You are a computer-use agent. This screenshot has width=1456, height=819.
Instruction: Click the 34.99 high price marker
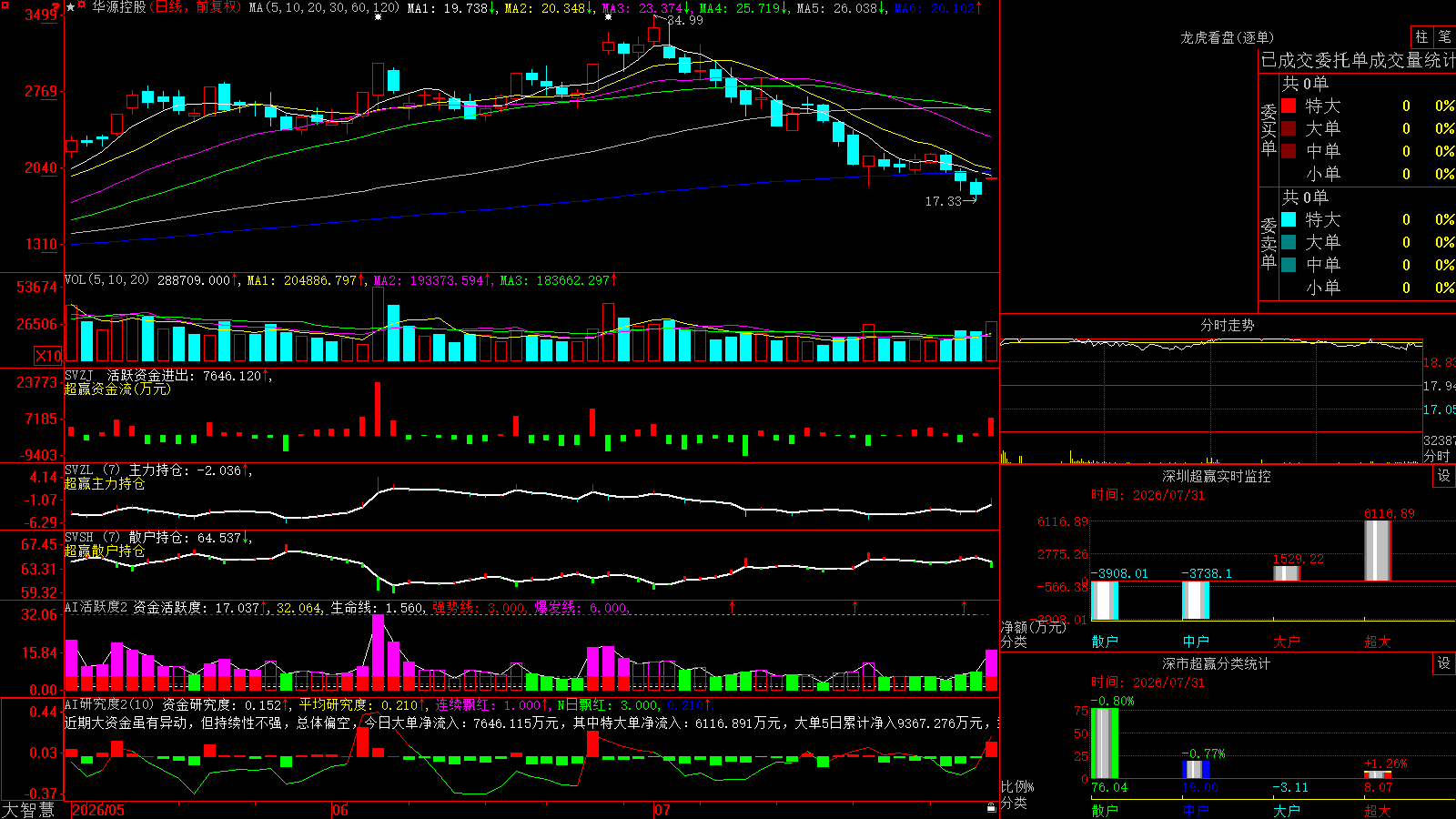[x=685, y=20]
